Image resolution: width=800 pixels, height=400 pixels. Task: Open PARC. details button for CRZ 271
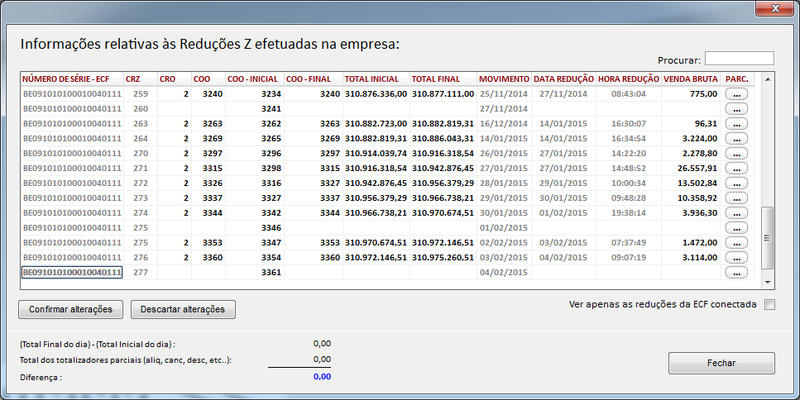point(736,168)
